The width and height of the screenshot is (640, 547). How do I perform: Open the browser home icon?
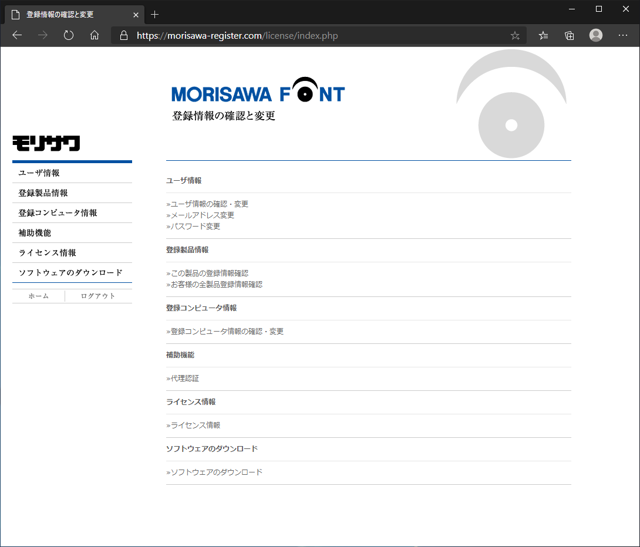[94, 36]
